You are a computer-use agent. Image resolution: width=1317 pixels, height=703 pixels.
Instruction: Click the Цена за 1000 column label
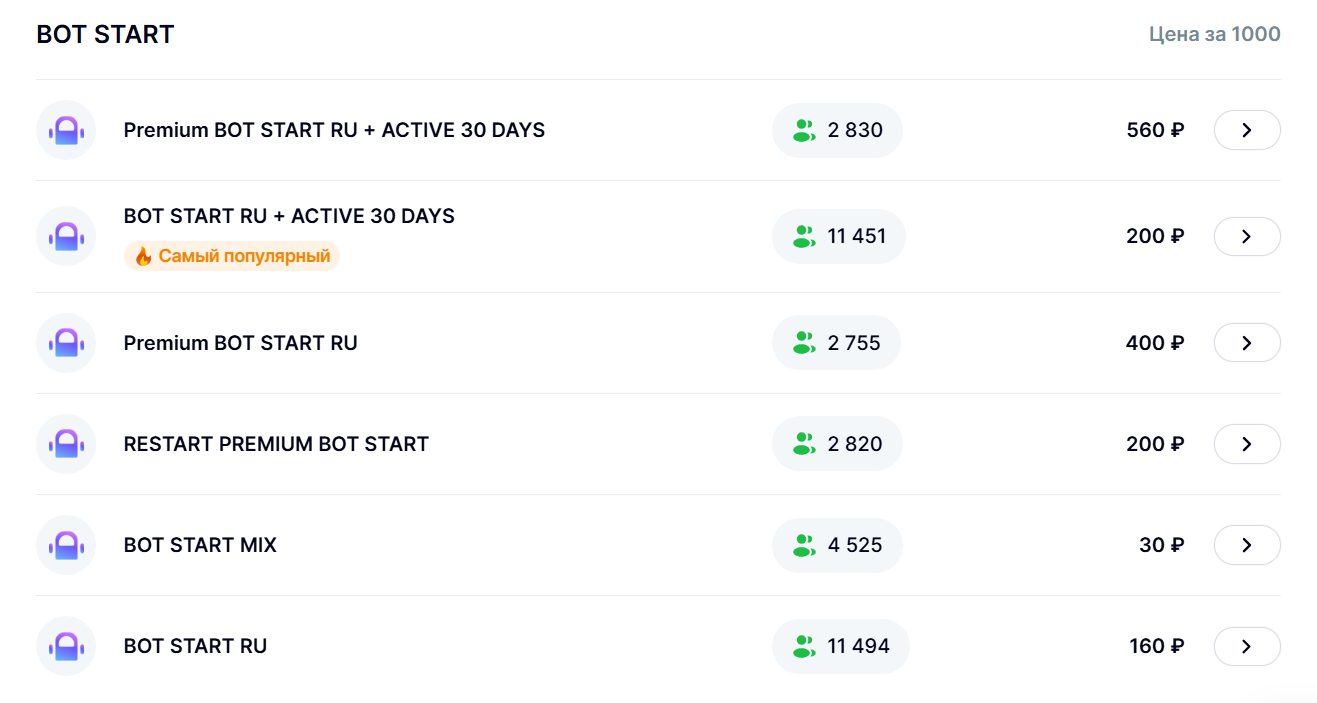click(1215, 34)
